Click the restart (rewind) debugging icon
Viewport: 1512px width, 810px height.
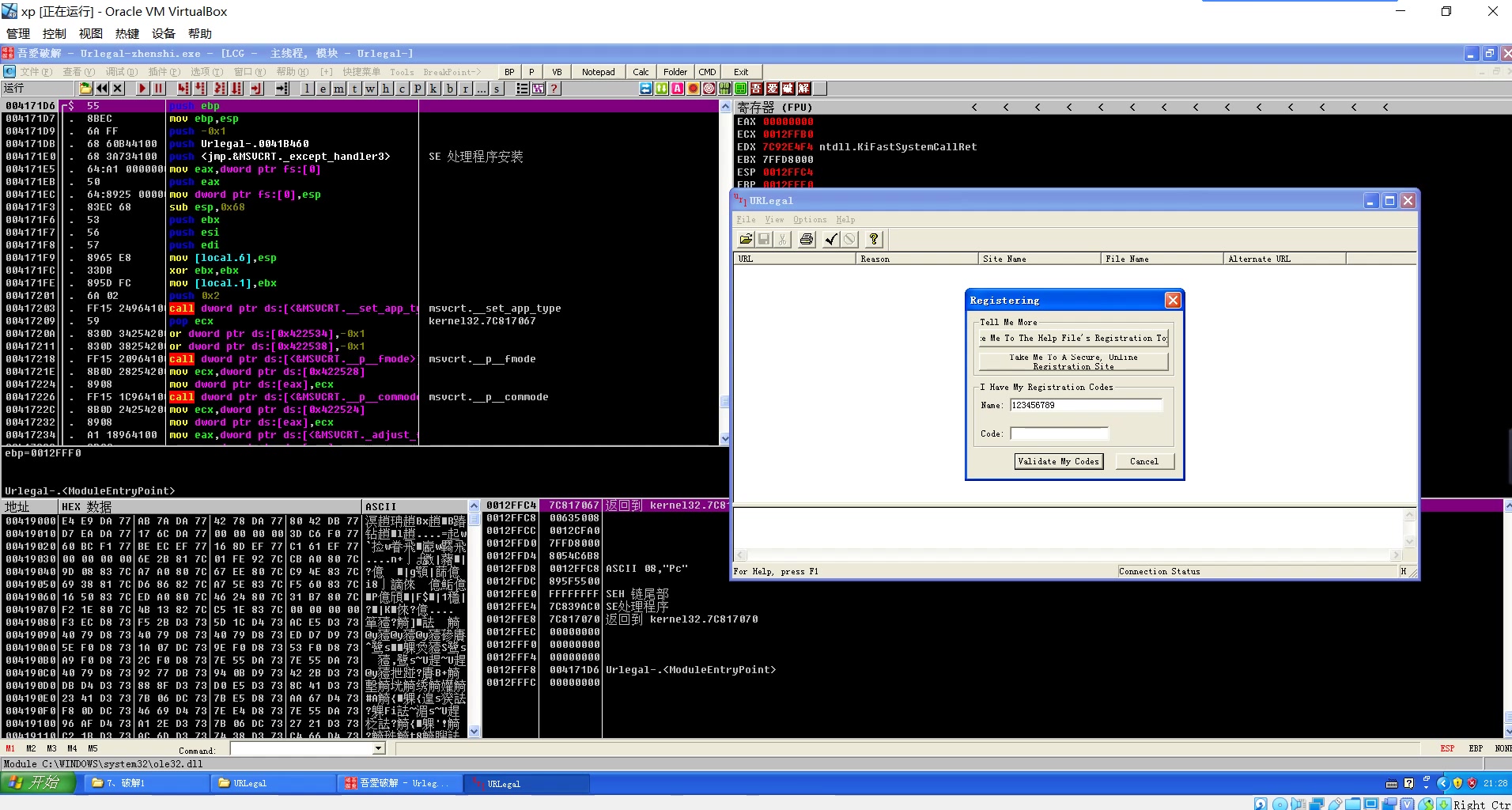102,89
